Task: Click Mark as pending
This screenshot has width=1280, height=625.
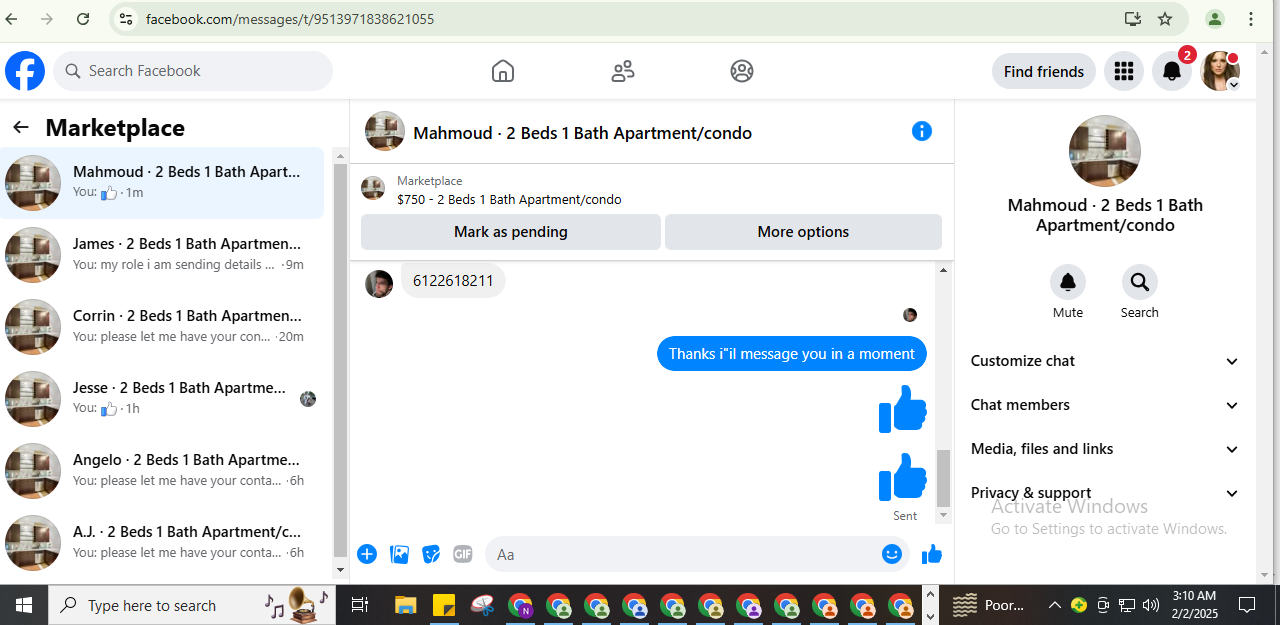Action: pos(511,232)
